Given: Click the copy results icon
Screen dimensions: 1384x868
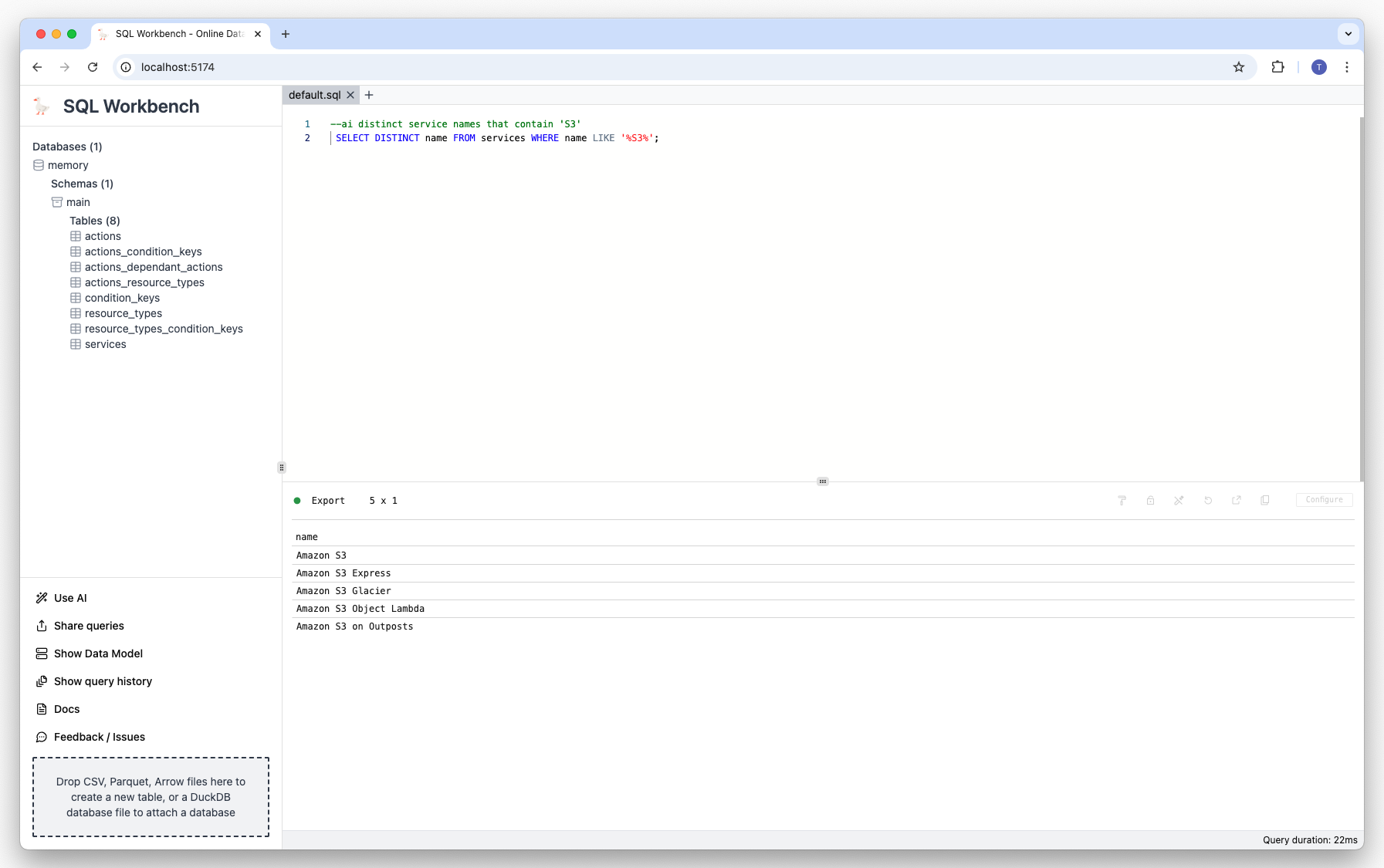Looking at the screenshot, I should [1265, 501].
